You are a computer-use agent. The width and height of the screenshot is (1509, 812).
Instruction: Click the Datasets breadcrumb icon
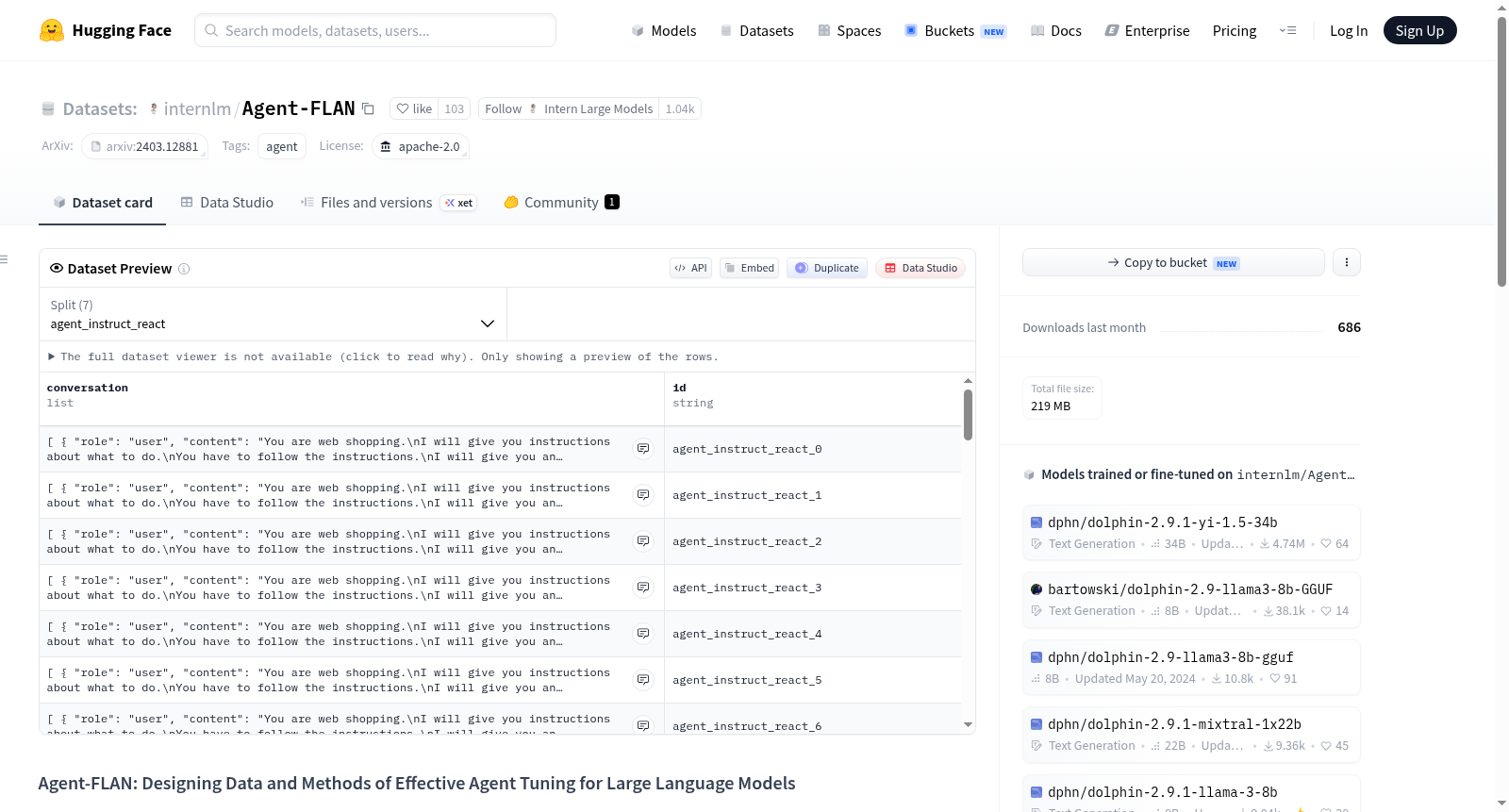48,109
